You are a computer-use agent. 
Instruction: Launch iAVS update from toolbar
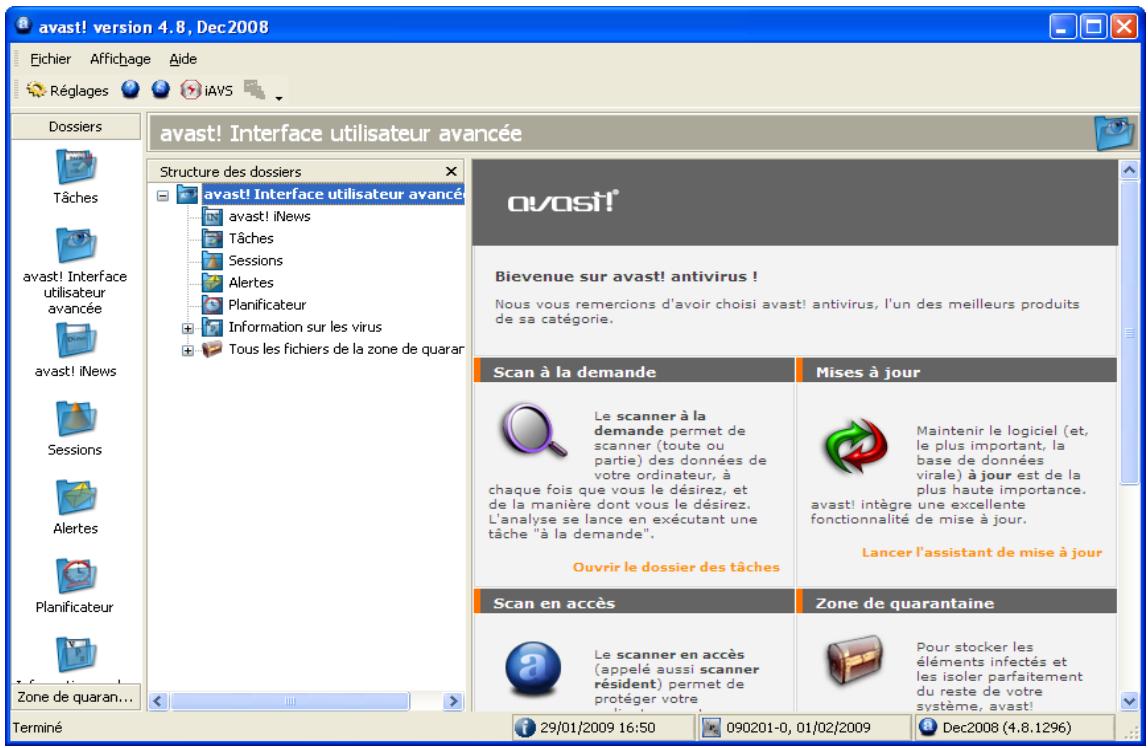coord(206,90)
